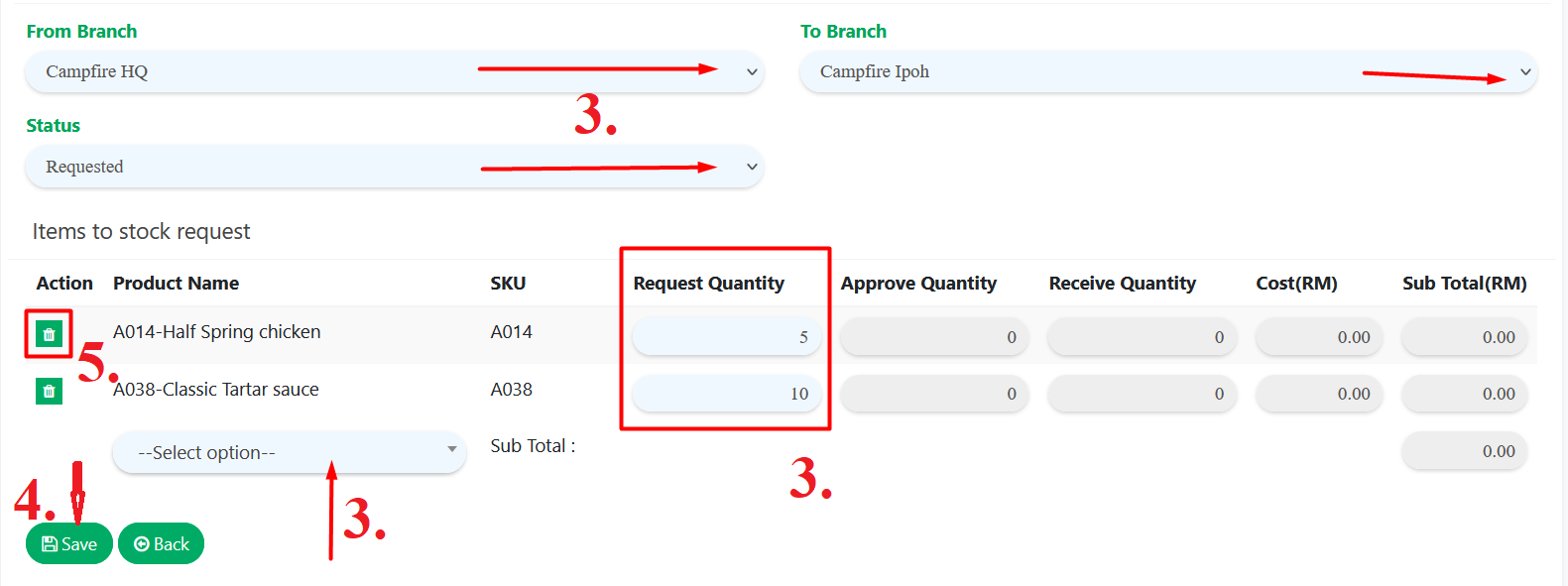Screen dimensions: 1568x586
Task: Click the floppy disk icon on Save
Action: [x=50, y=543]
